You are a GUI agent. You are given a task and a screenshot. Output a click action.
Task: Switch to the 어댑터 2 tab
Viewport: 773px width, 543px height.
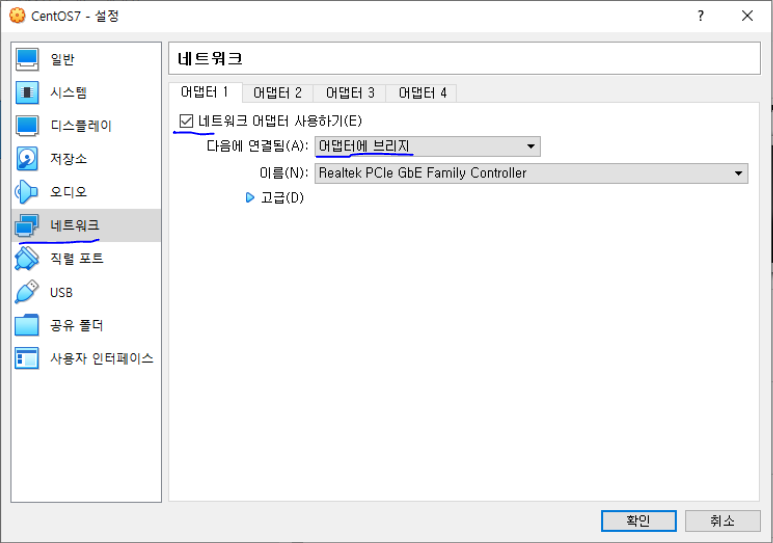[x=278, y=93]
